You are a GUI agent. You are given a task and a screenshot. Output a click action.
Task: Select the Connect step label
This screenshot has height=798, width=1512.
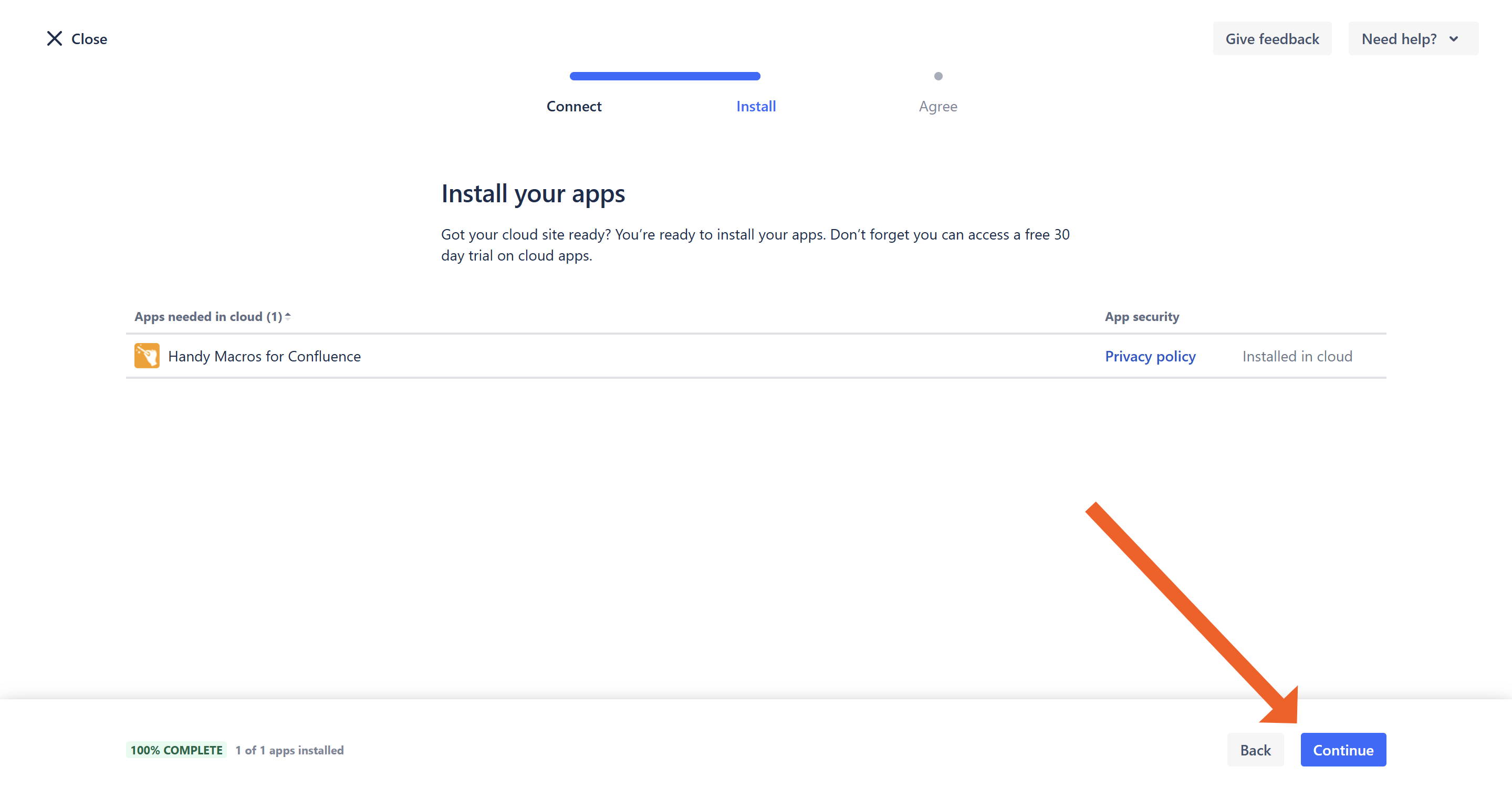[573, 106]
